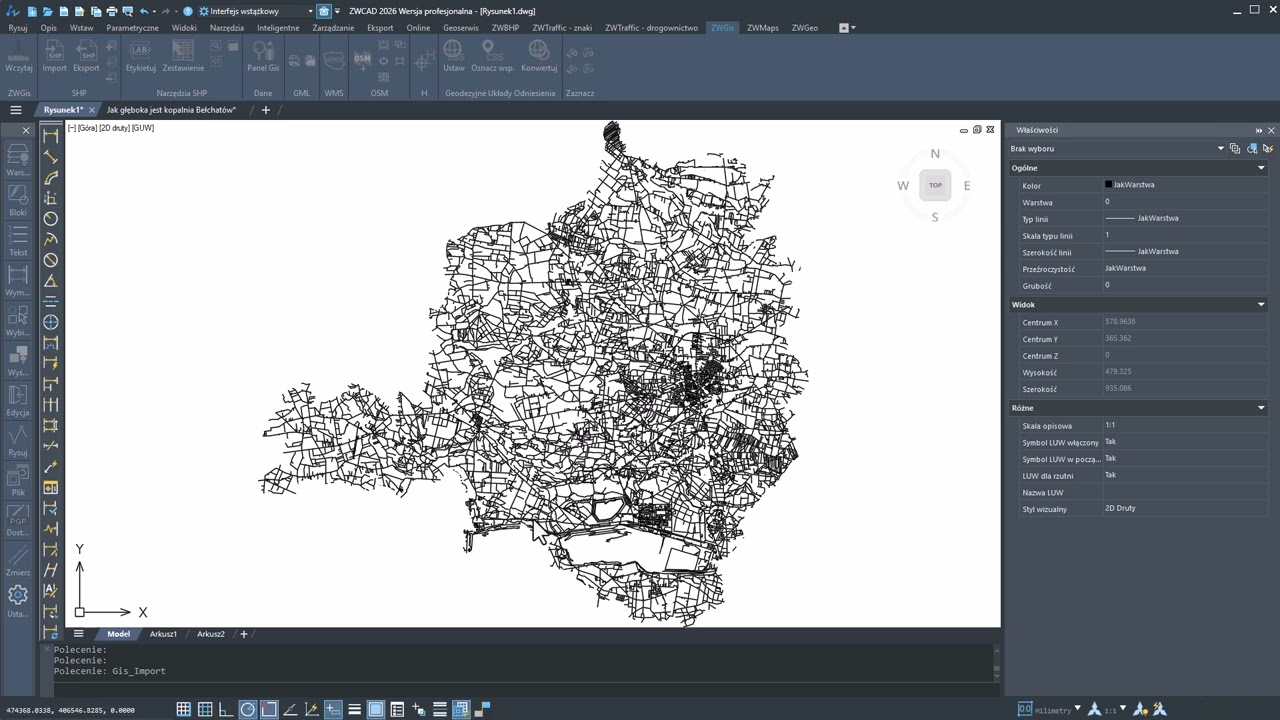
Task: Click the Wczytaj icon in ZWGis group
Action: (x=19, y=55)
